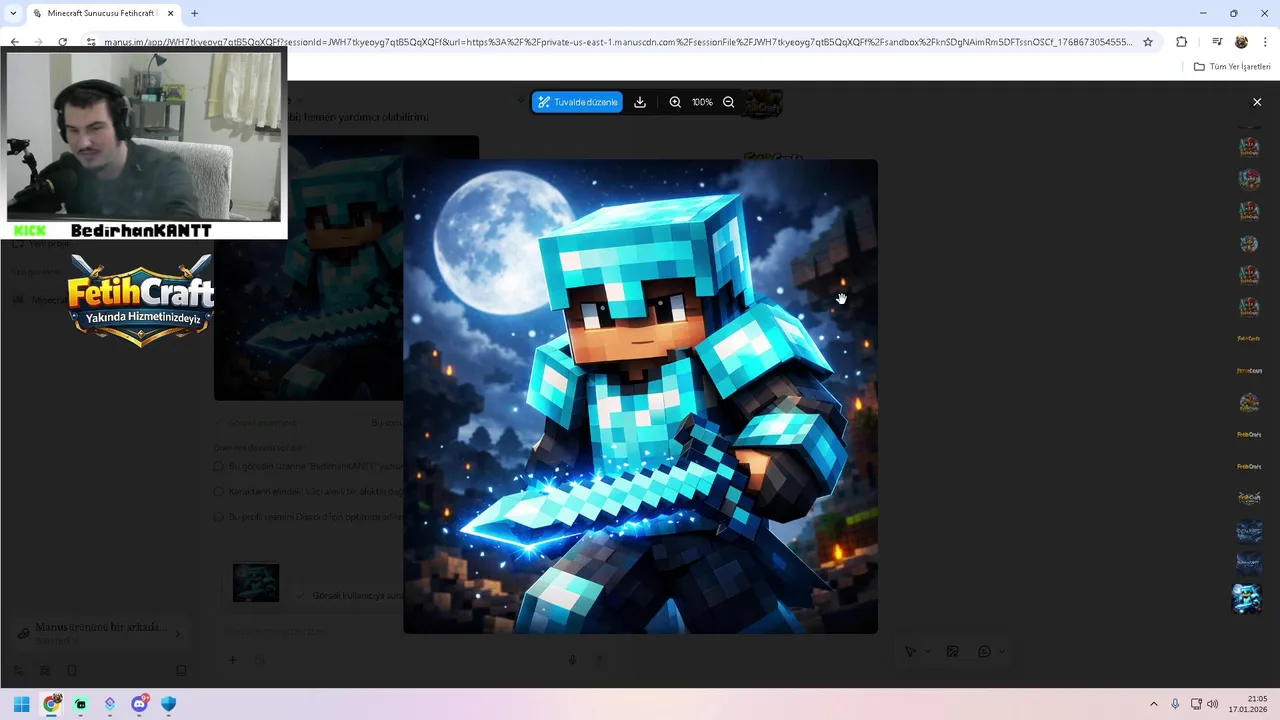Click the 100% zoom level text
The width and height of the screenshot is (1280, 720).
pyautogui.click(x=702, y=102)
